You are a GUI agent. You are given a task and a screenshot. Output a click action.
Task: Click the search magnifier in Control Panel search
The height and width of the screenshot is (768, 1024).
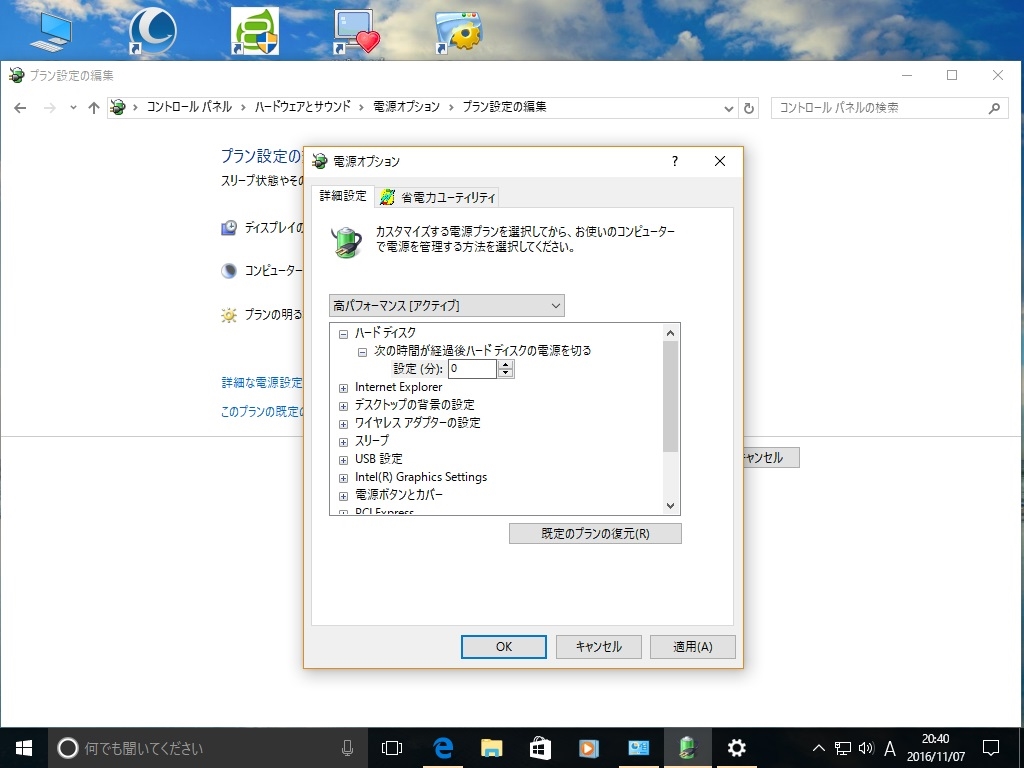coord(994,108)
